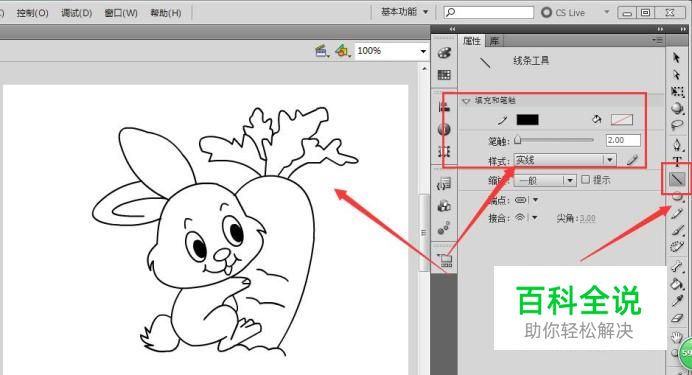692x375 pixels.
Task: Click the Edit Symbols icon
Action: (x=342, y=52)
